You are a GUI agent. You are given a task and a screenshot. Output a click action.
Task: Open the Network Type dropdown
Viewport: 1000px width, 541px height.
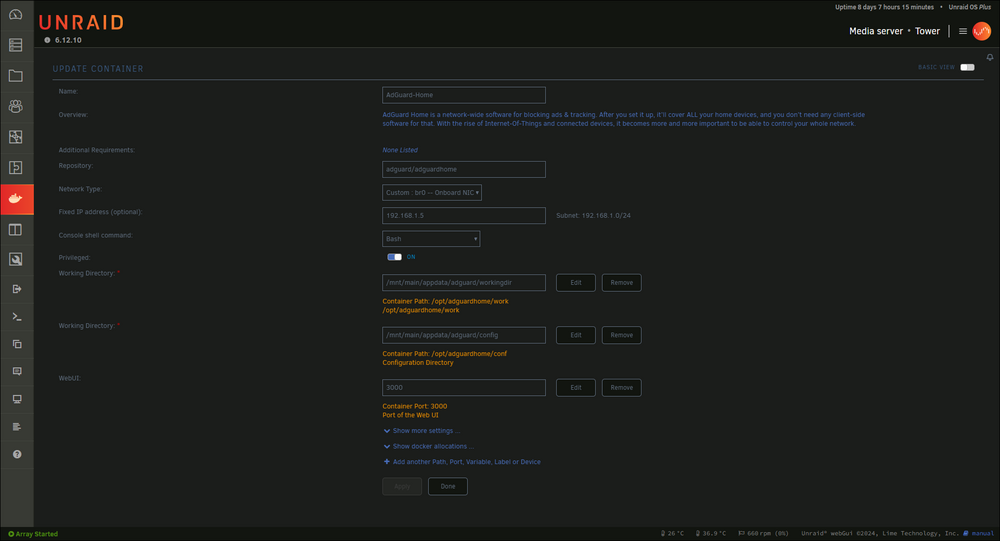click(x=432, y=193)
